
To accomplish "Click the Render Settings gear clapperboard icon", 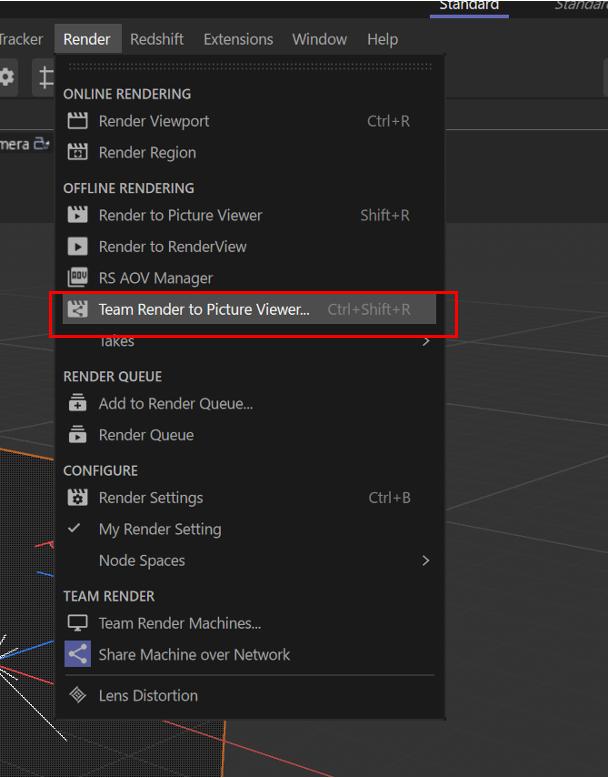I will (x=77, y=497).
